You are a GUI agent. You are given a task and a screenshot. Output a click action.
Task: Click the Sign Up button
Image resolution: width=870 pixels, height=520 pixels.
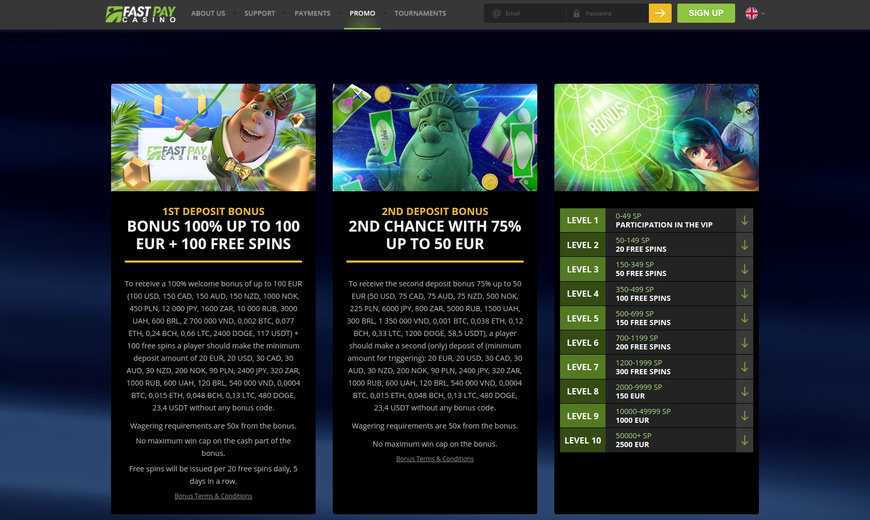706,13
